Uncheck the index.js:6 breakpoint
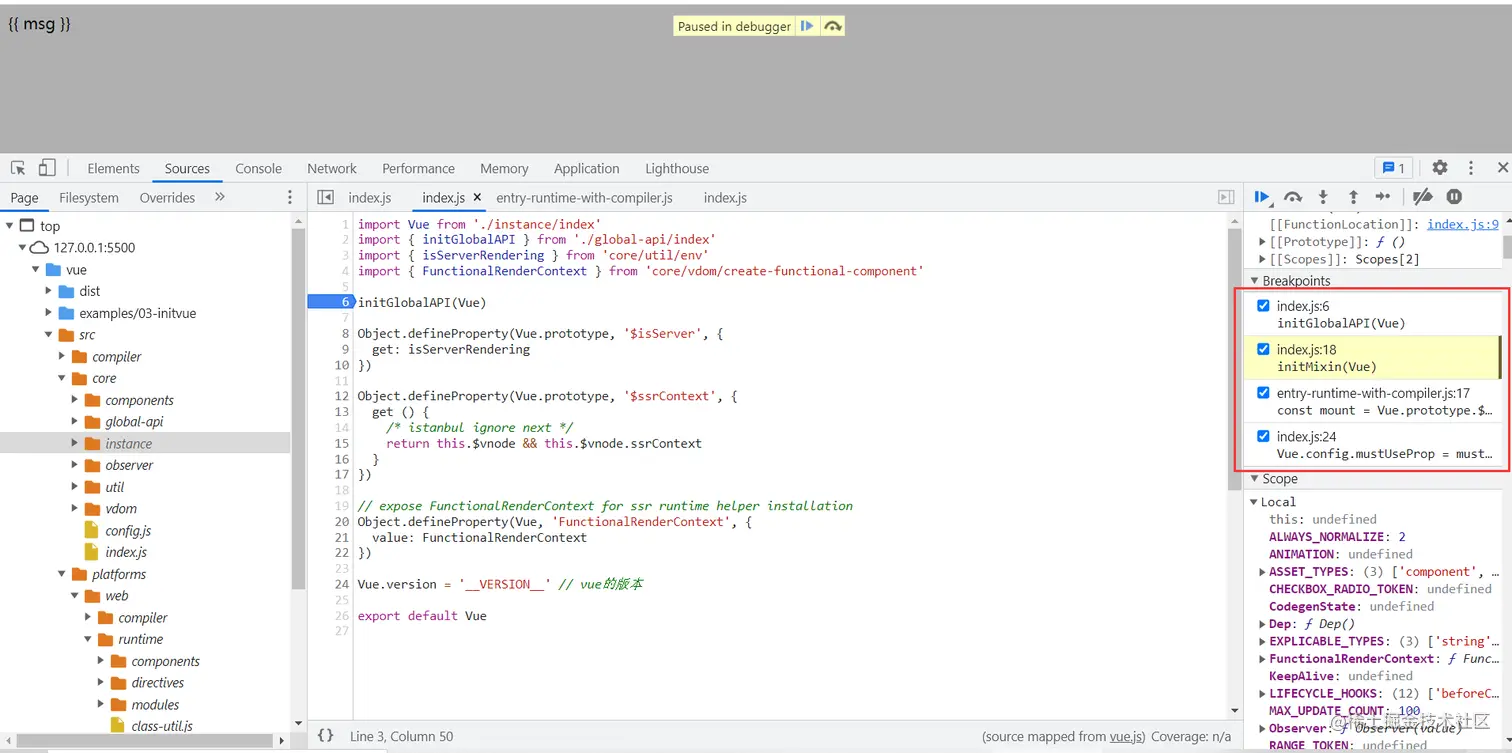Viewport: 1512px width, 753px height. point(1263,306)
